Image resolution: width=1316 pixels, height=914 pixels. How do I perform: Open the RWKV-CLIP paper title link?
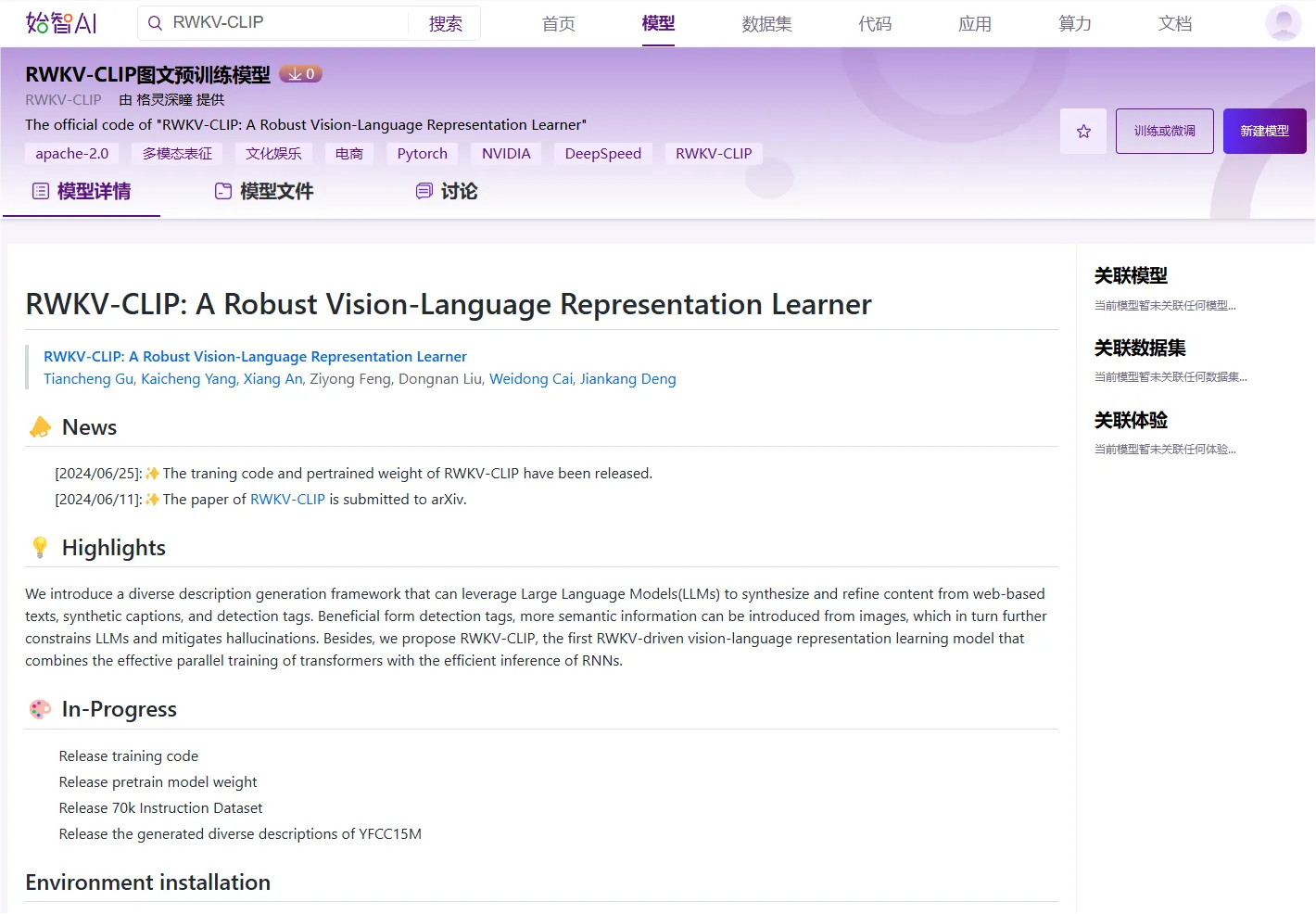coord(255,357)
